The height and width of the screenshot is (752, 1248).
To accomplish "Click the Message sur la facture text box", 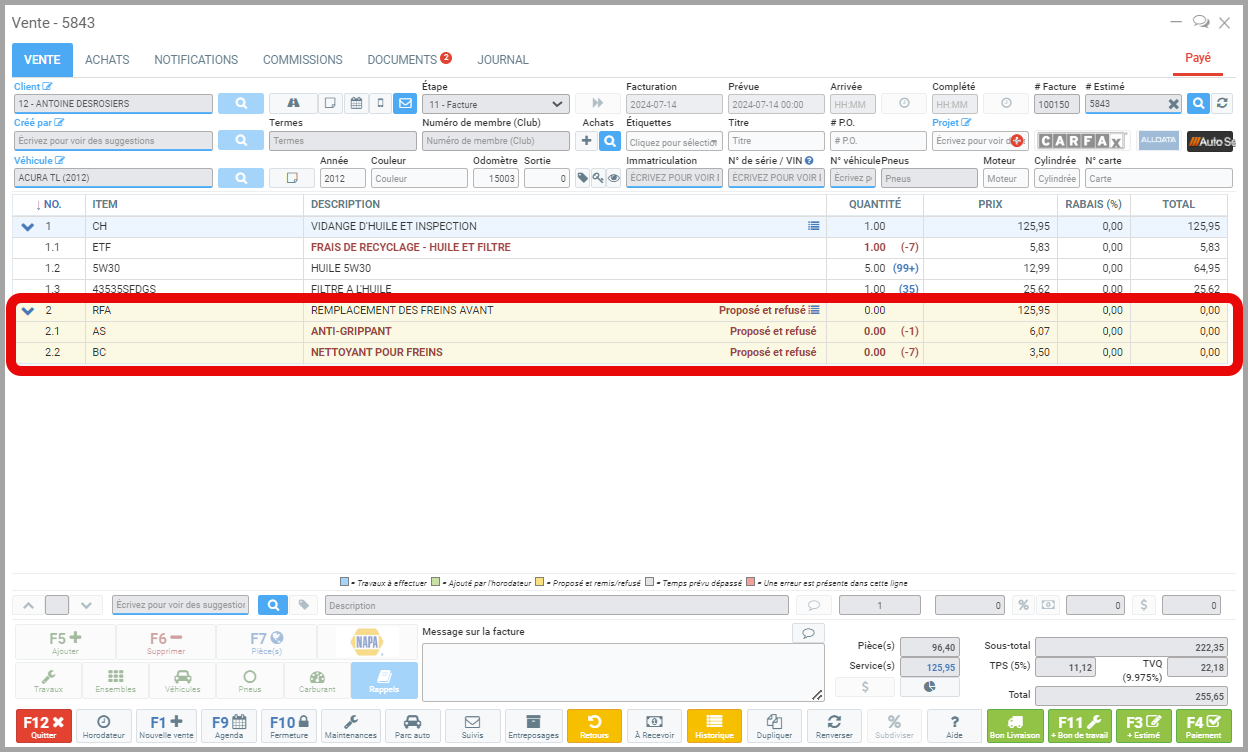I will click(622, 672).
